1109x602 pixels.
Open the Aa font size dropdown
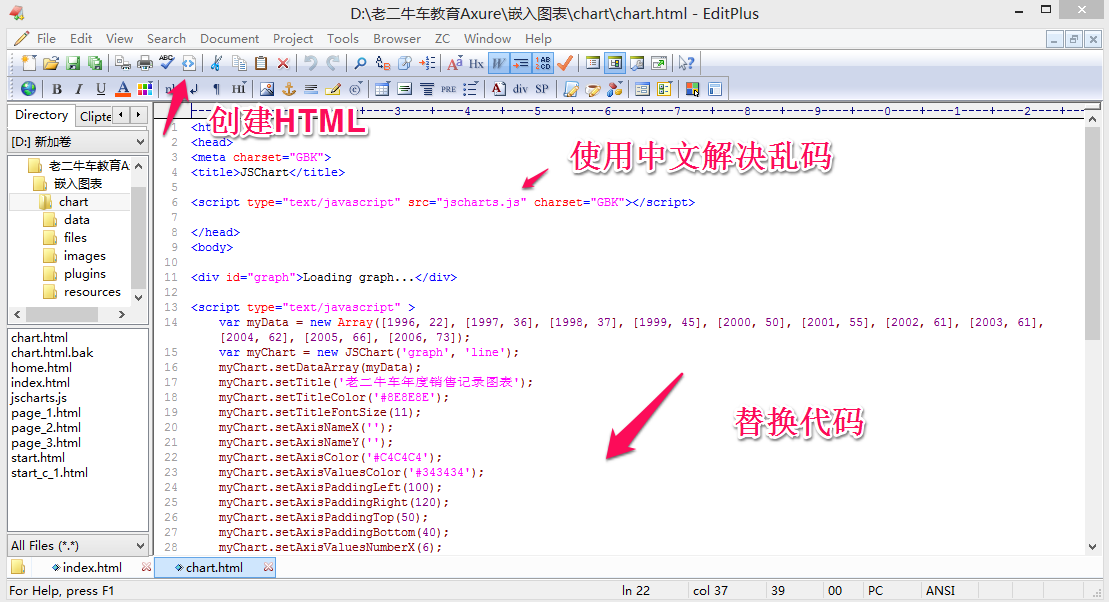(x=454, y=64)
